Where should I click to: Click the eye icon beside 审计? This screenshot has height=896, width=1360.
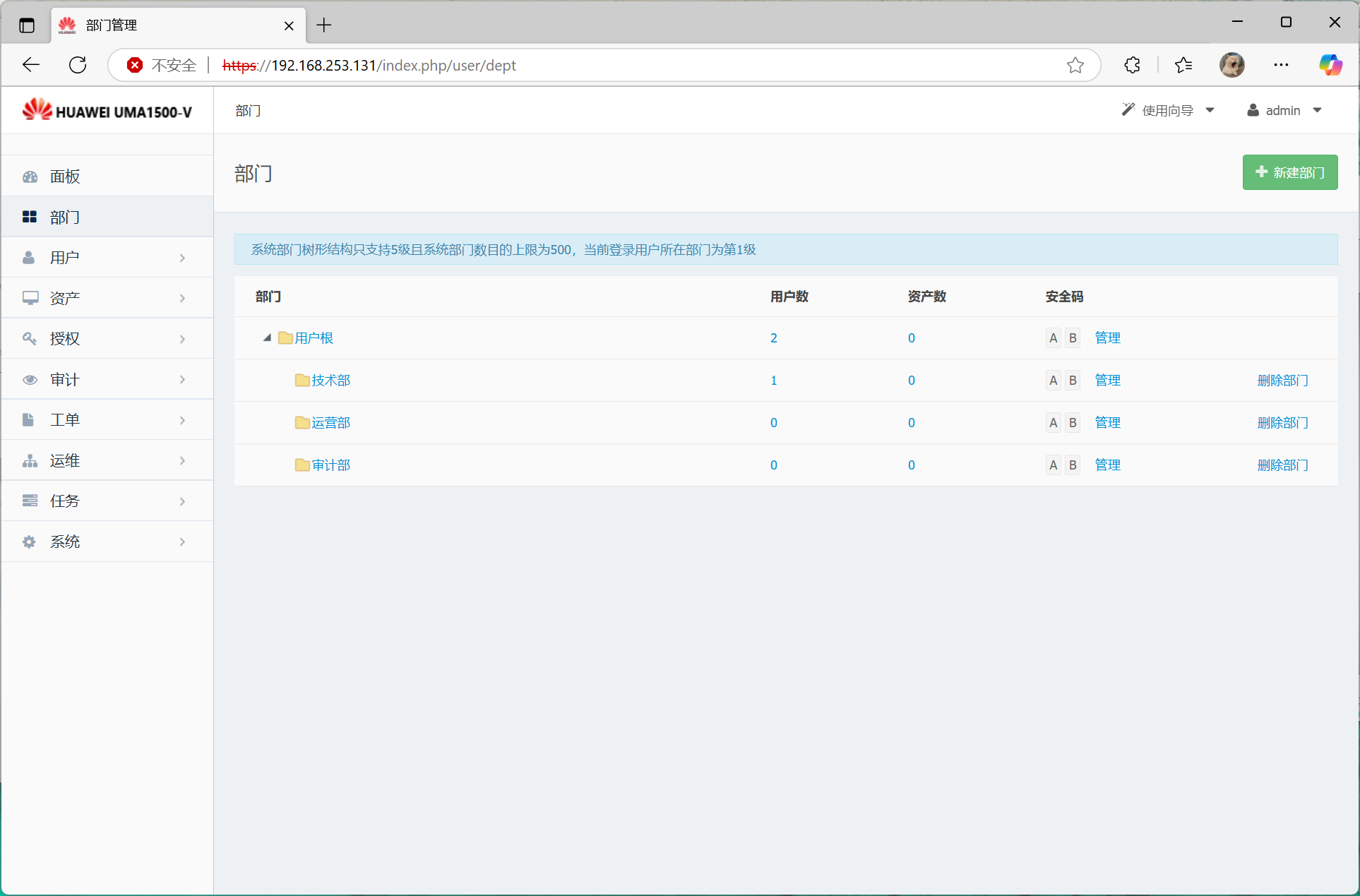click(30, 380)
